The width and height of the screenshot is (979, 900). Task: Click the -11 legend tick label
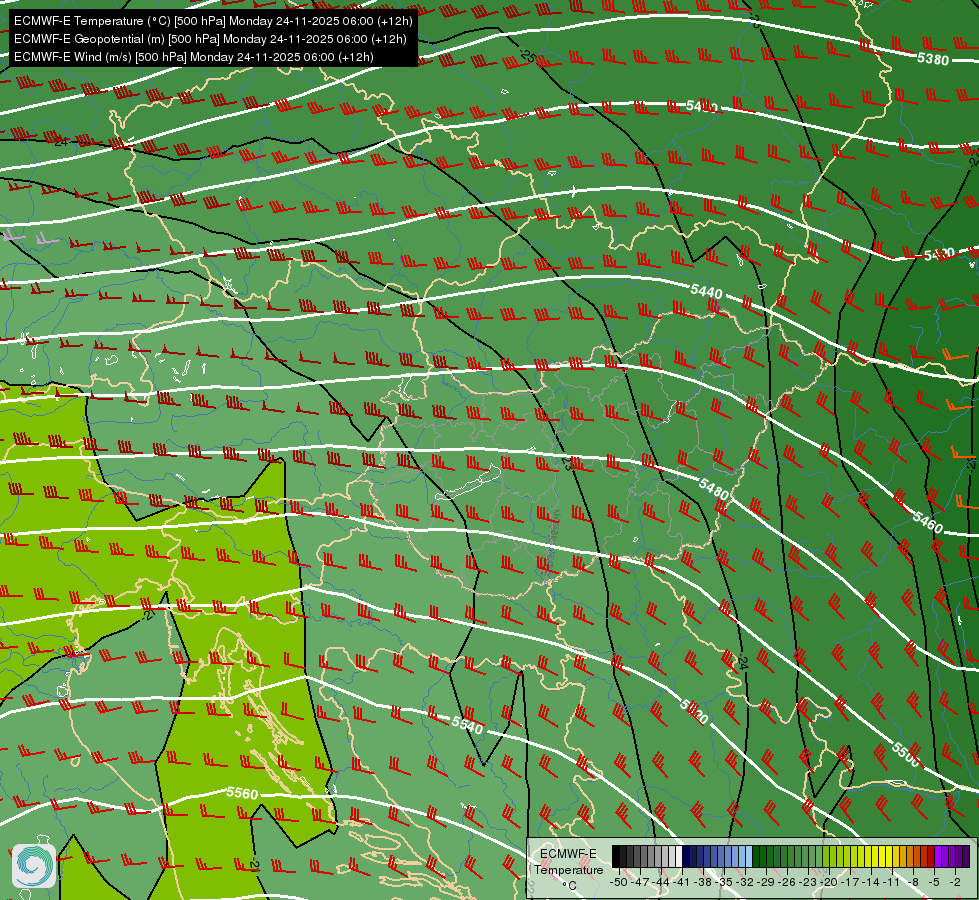[x=894, y=882]
